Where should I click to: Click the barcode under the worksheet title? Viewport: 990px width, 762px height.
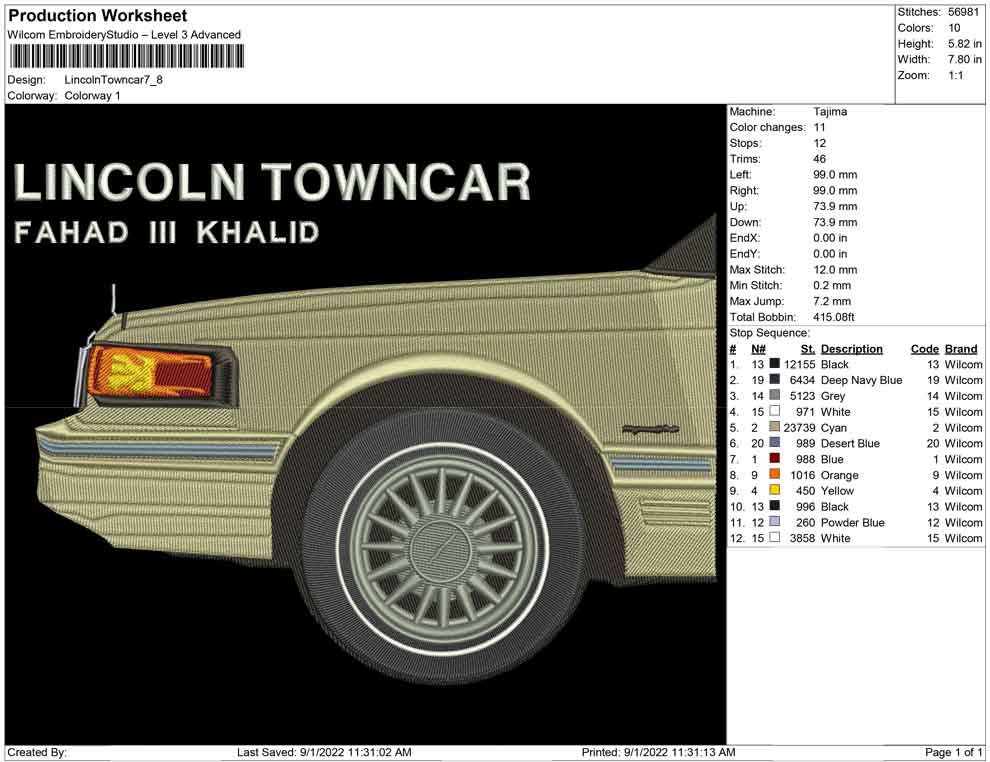[126, 57]
